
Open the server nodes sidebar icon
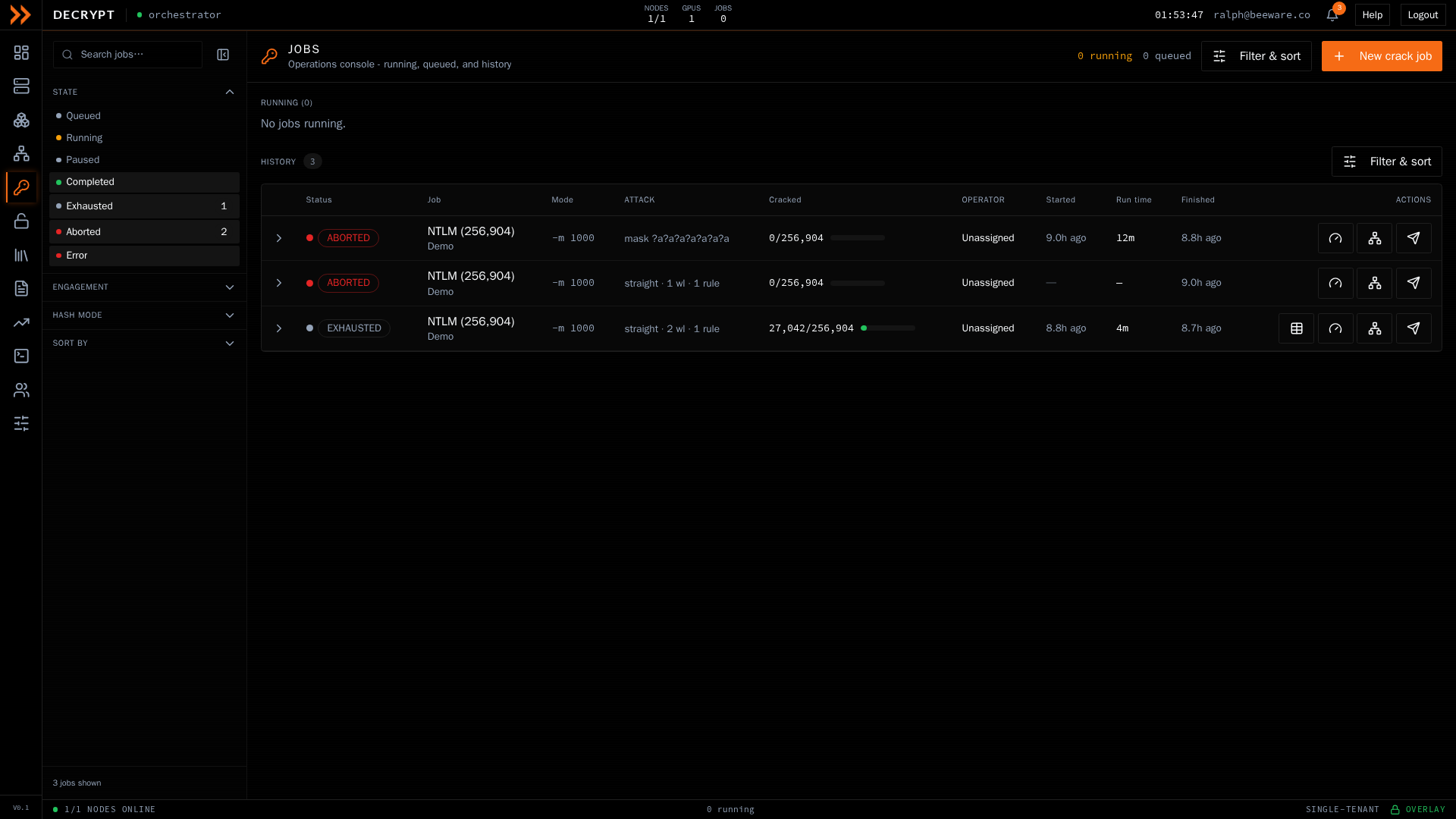[21, 86]
